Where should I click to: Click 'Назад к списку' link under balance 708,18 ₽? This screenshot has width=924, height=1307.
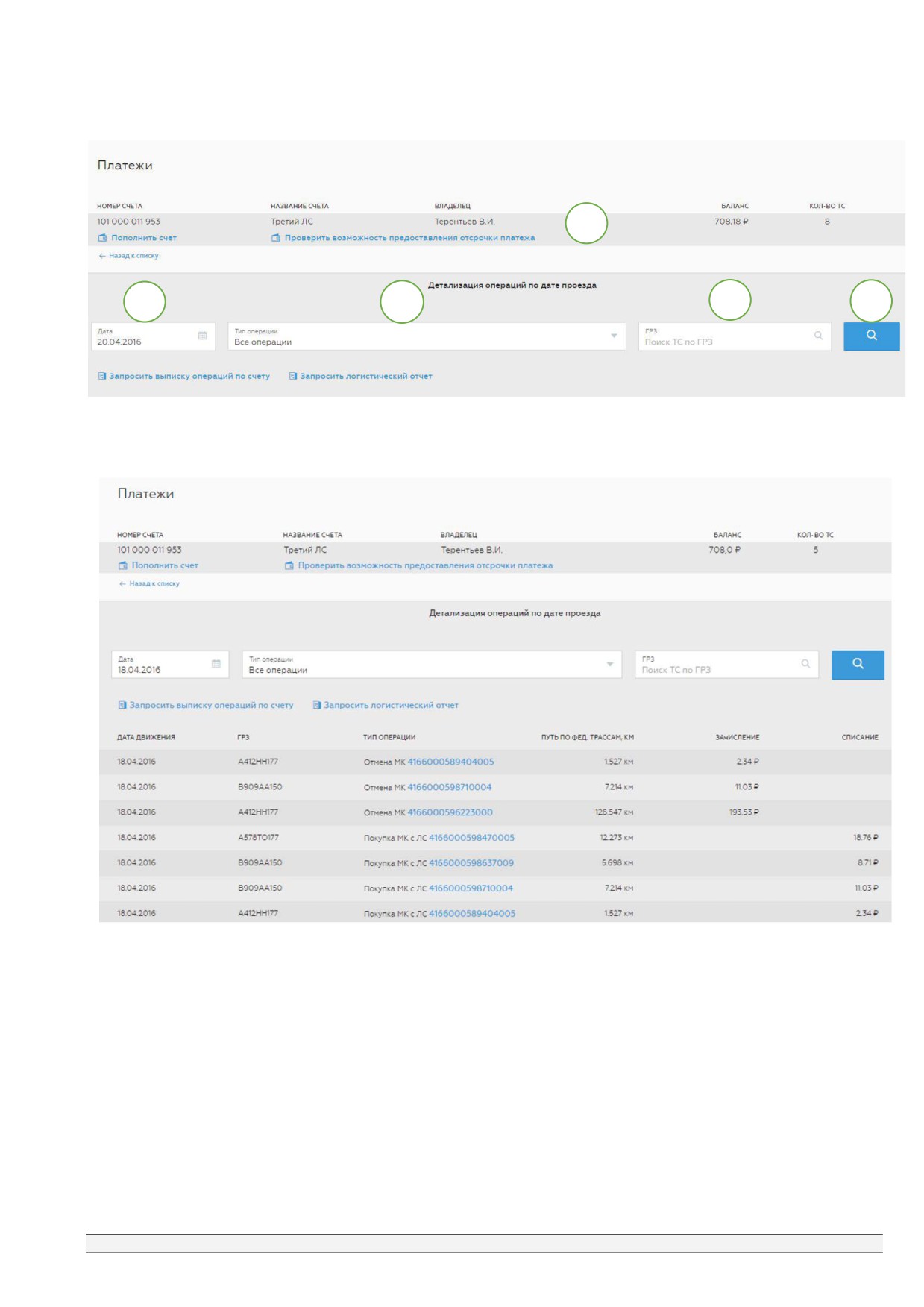(133, 256)
